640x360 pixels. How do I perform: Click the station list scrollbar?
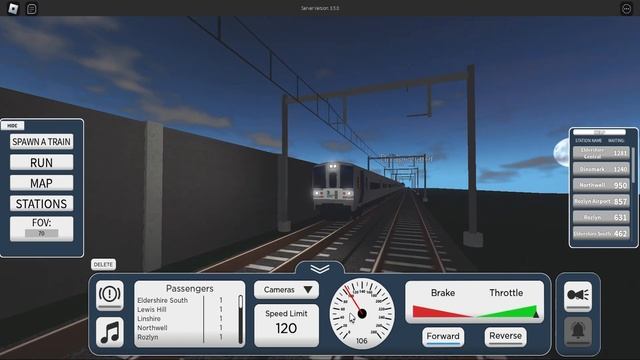(x=633, y=165)
